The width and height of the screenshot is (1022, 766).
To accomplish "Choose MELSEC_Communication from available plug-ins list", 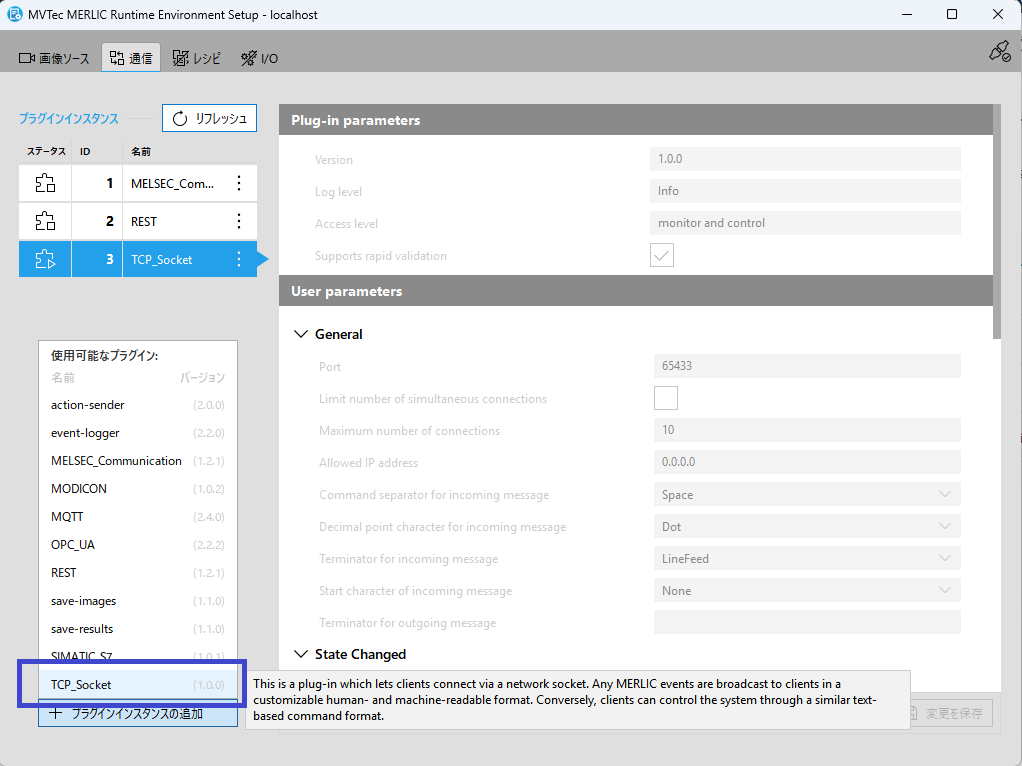I will pyautogui.click(x=138, y=461).
